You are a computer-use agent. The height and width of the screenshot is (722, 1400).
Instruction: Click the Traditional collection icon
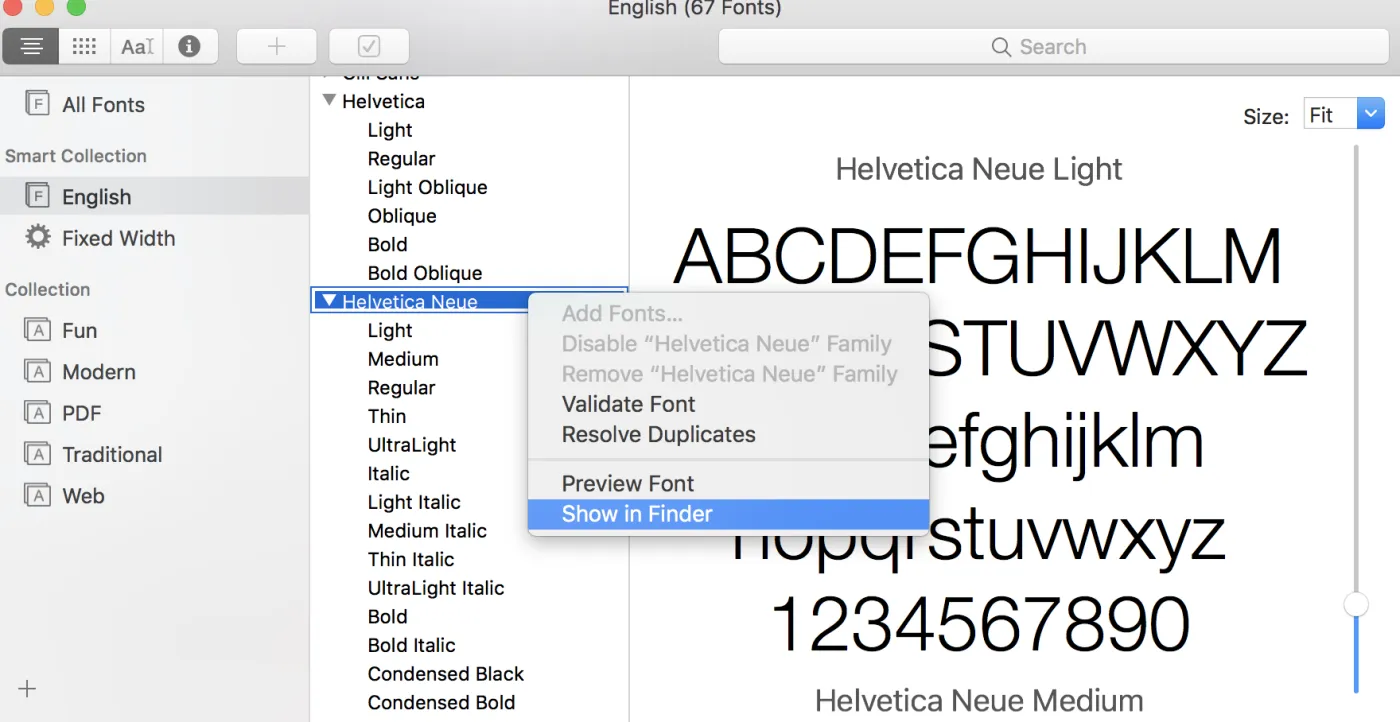coord(37,454)
